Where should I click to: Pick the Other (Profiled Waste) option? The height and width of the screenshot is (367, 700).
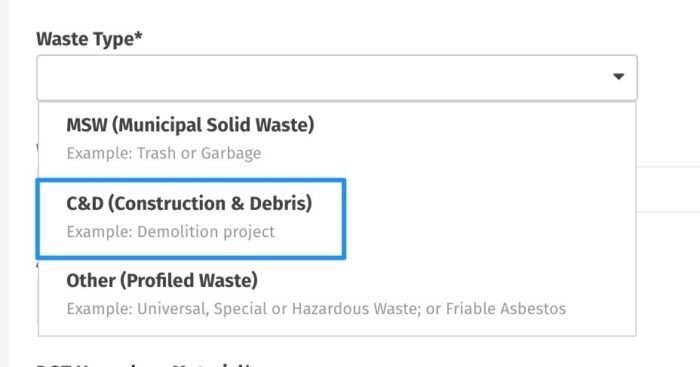point(337,295)
